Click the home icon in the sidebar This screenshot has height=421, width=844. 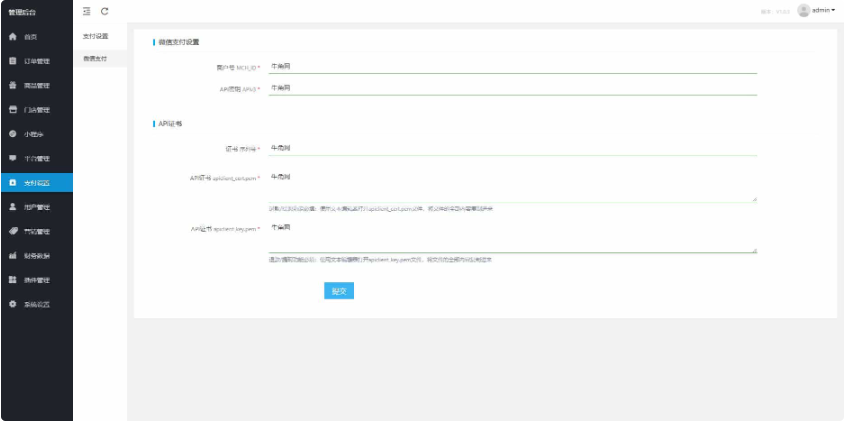pyautogui.click(x=12, y=36)
